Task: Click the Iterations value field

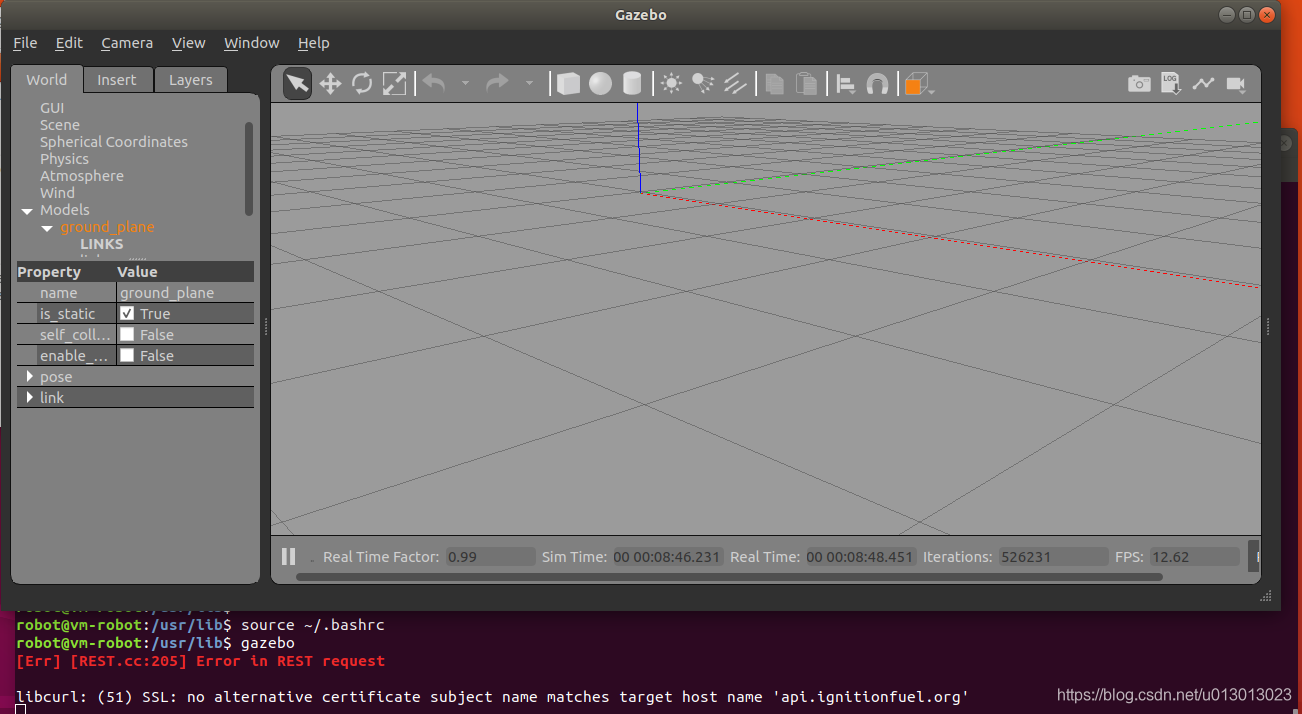Action: coord(1053,557)
